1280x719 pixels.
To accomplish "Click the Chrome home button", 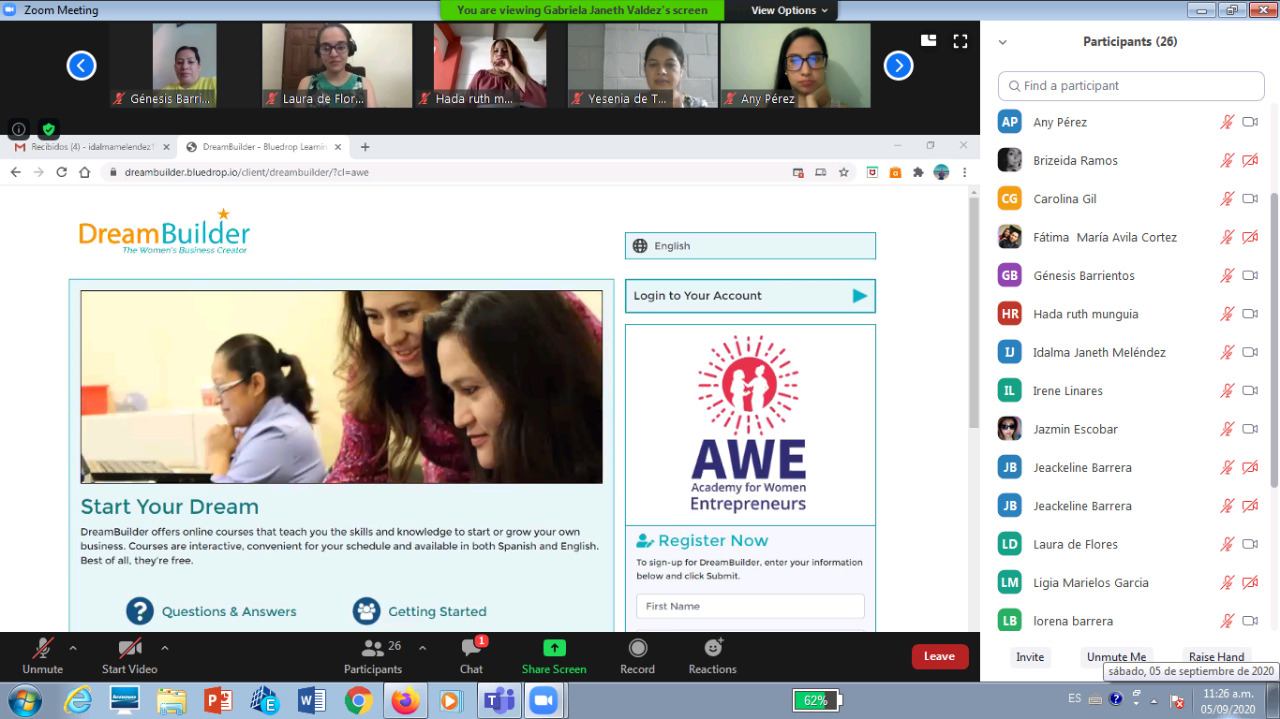I will 83,172.
